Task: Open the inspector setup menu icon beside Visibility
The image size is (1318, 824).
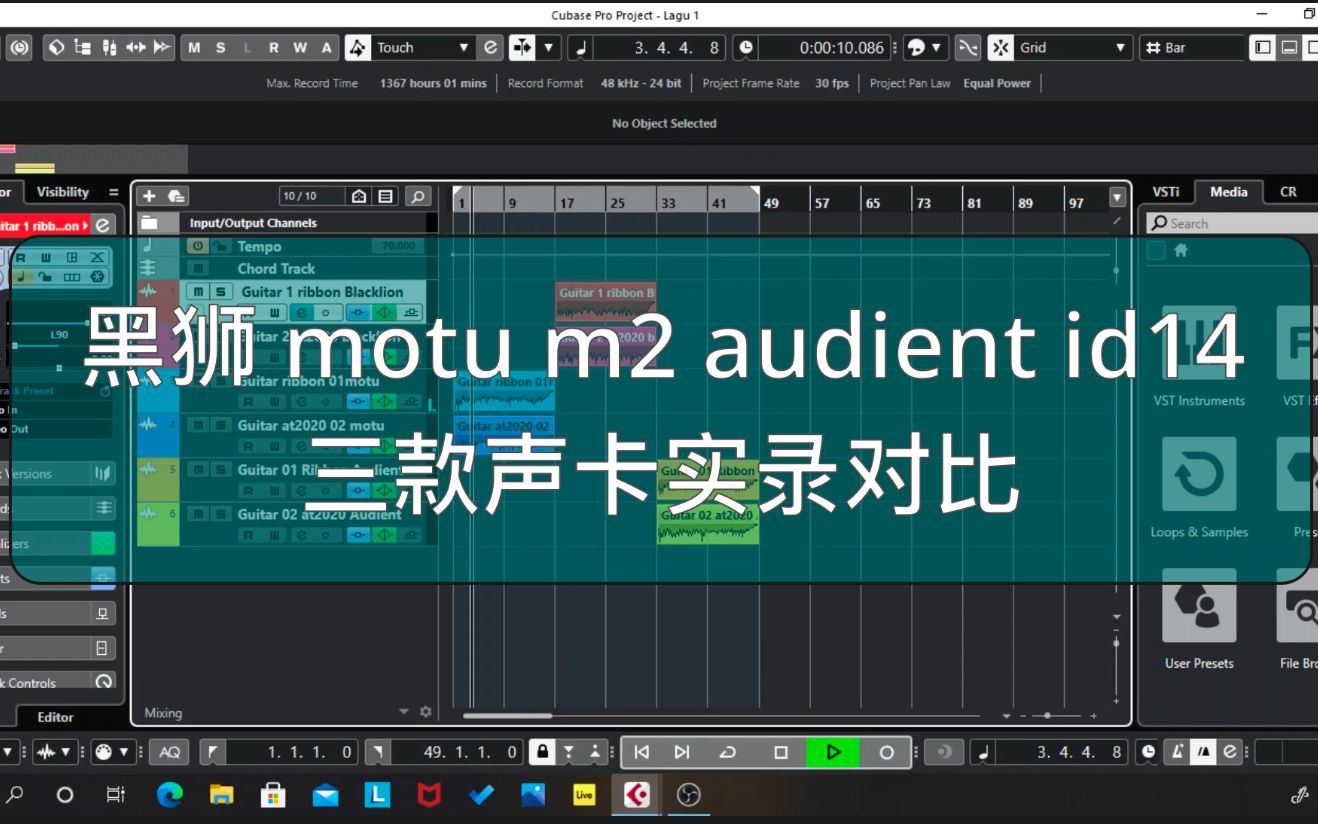Action: click(x=113, y=192)
